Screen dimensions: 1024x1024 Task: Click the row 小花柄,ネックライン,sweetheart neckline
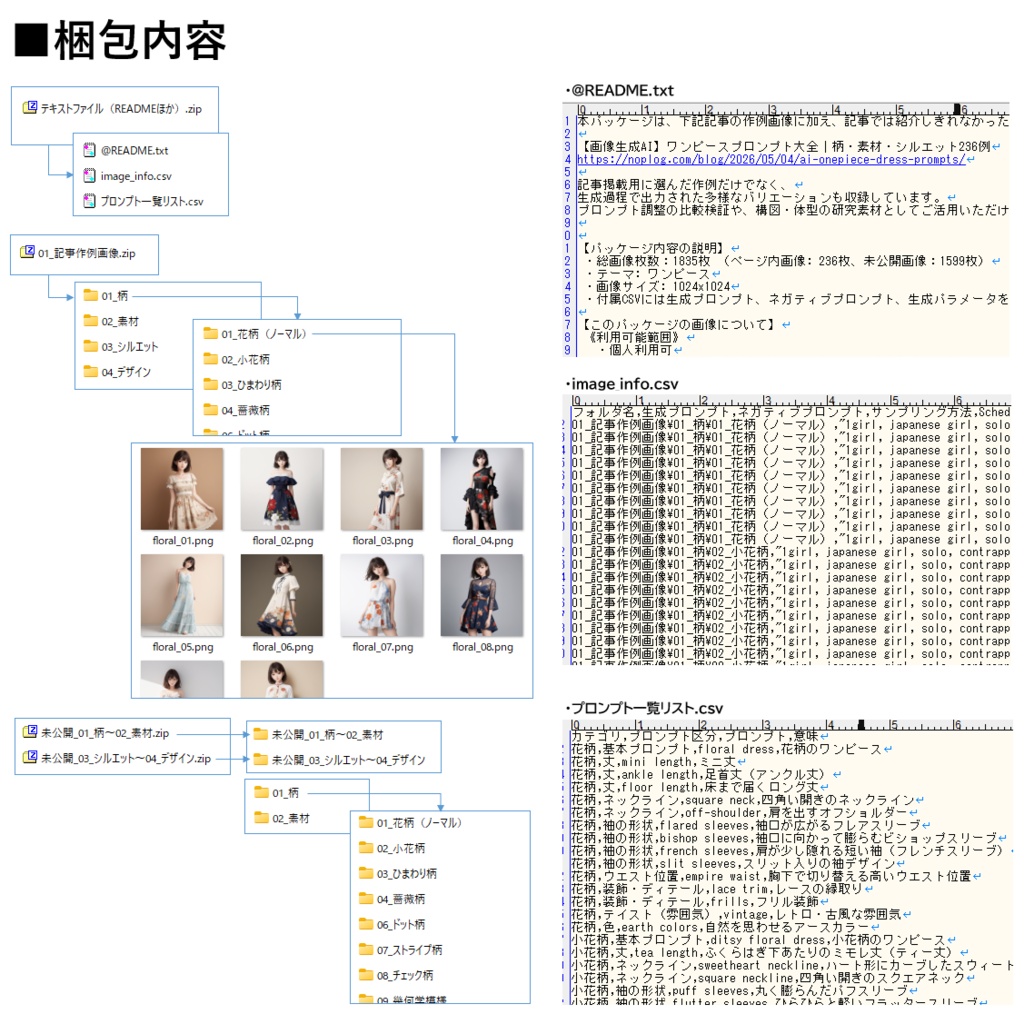tap(792, 965)
